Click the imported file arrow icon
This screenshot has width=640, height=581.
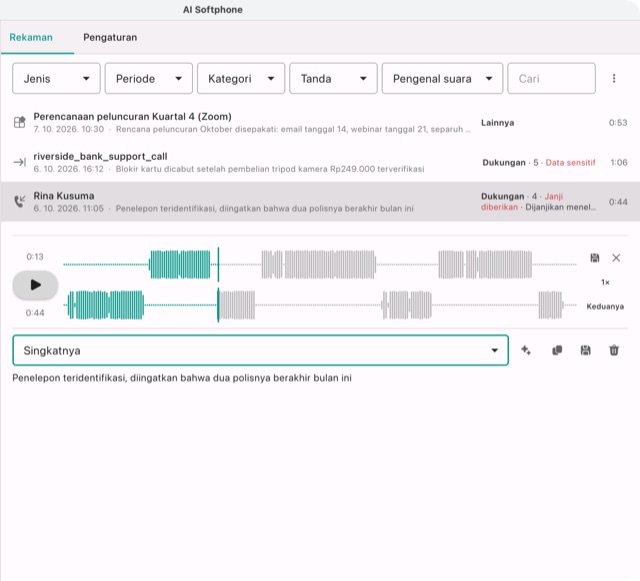point(20,162)
